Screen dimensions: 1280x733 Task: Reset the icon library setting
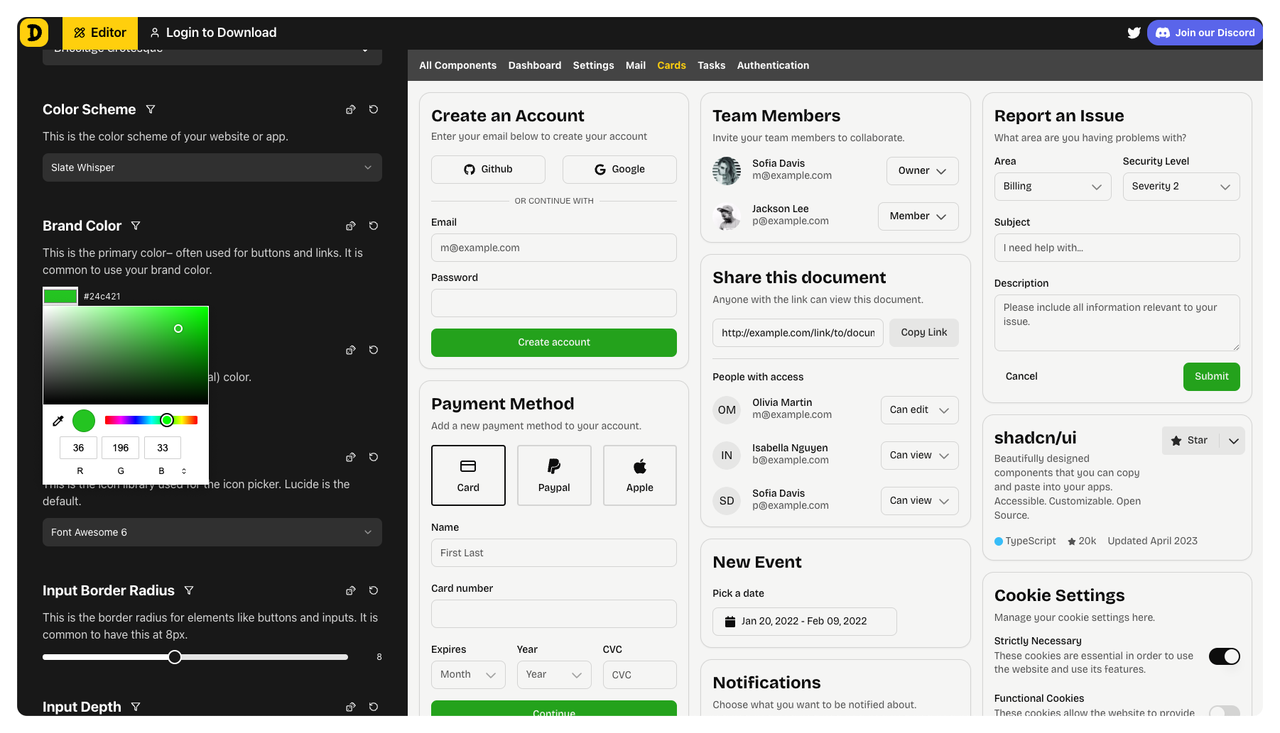tap(373, 457)
